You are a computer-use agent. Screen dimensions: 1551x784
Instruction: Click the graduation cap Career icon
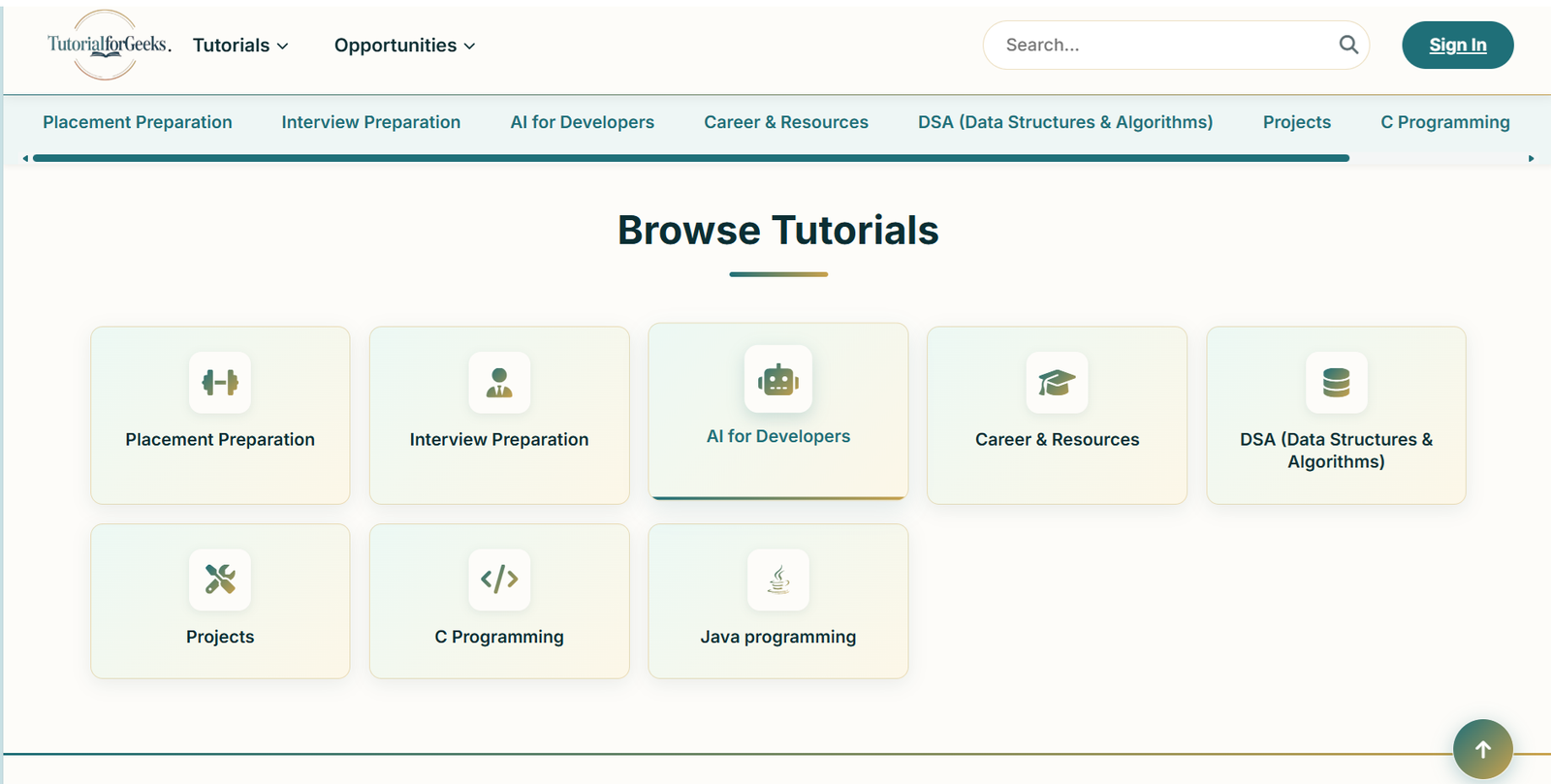[1057, 383]
